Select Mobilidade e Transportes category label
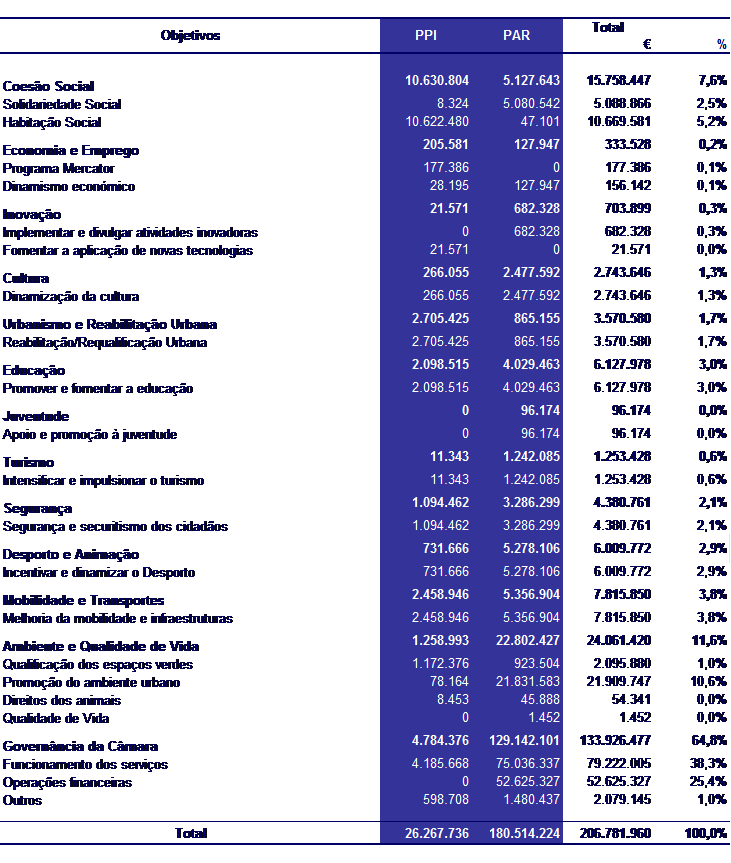The height and width of the screenshot is (863, 731). 83,600
